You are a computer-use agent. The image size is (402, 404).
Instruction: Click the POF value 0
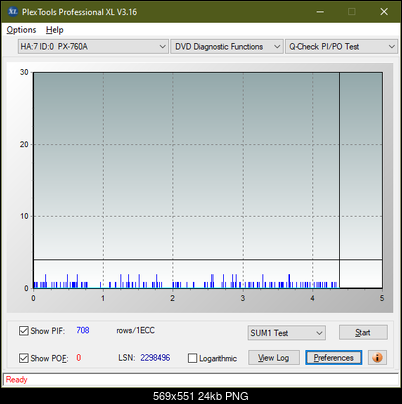pyautogui.click(x=79, y=358)
